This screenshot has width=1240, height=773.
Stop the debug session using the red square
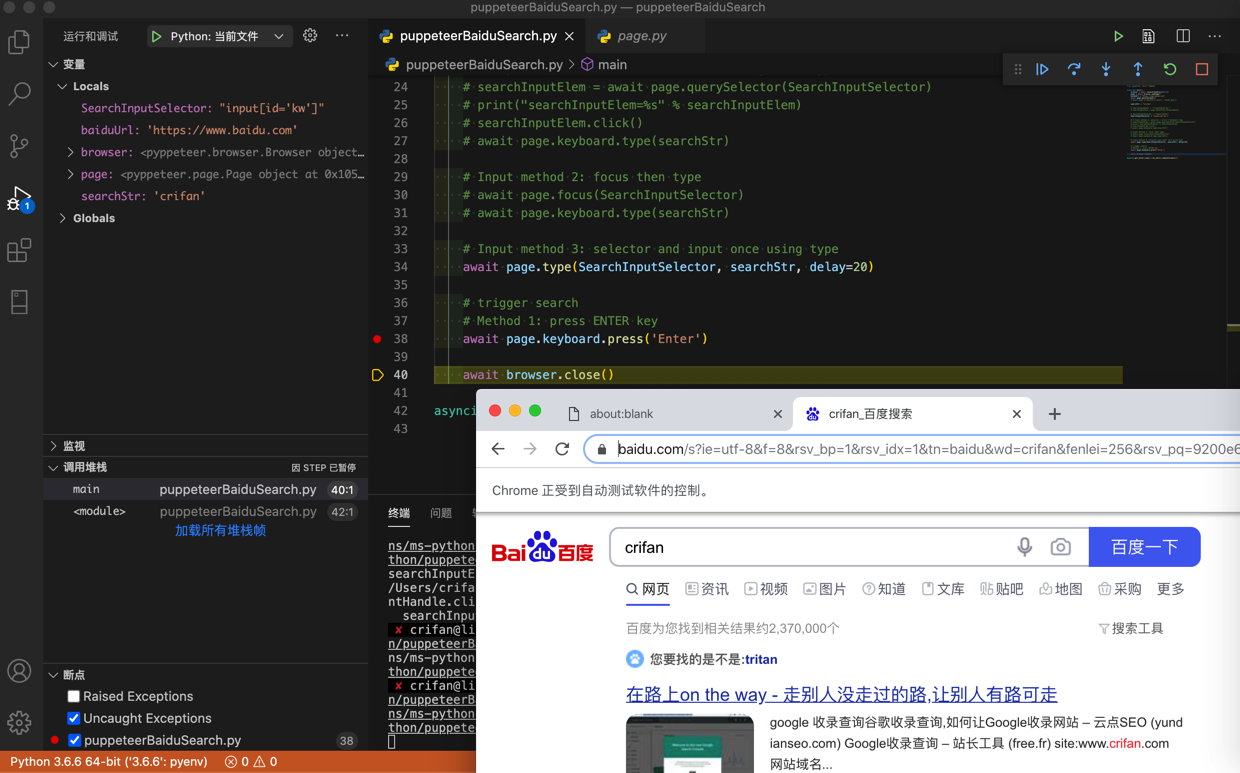[x=1202, y=70]
